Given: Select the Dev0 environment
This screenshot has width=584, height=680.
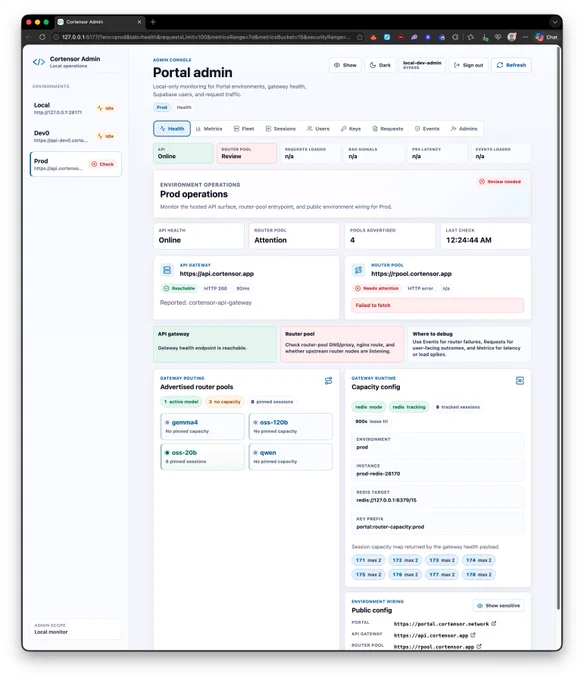Looking at the screenshot, I should point(75,136).
